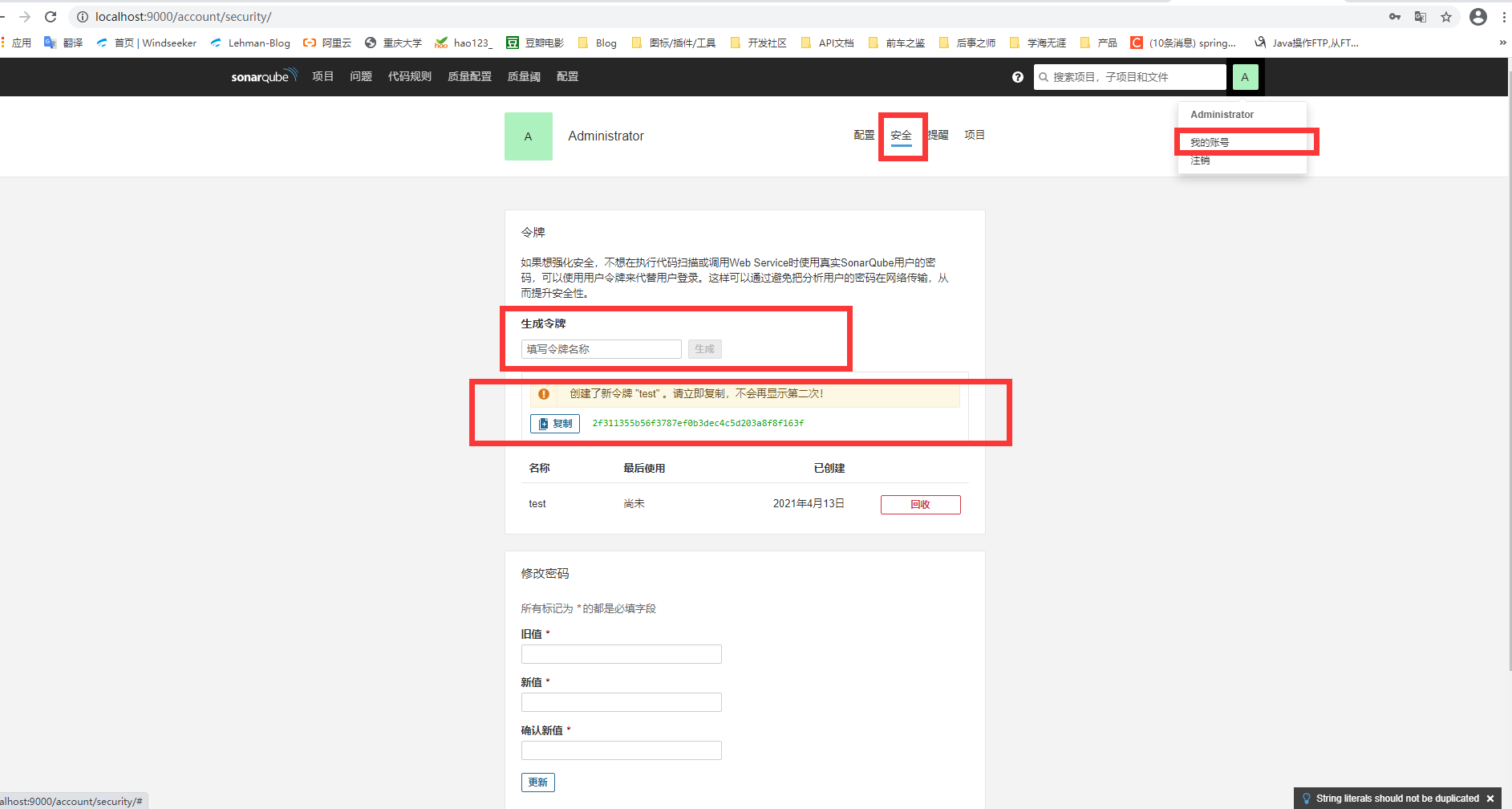This screenshot has width=1512, height=809.
Task: Open Java操作FTP bookmark
Action: click(x=1307, y=43)
